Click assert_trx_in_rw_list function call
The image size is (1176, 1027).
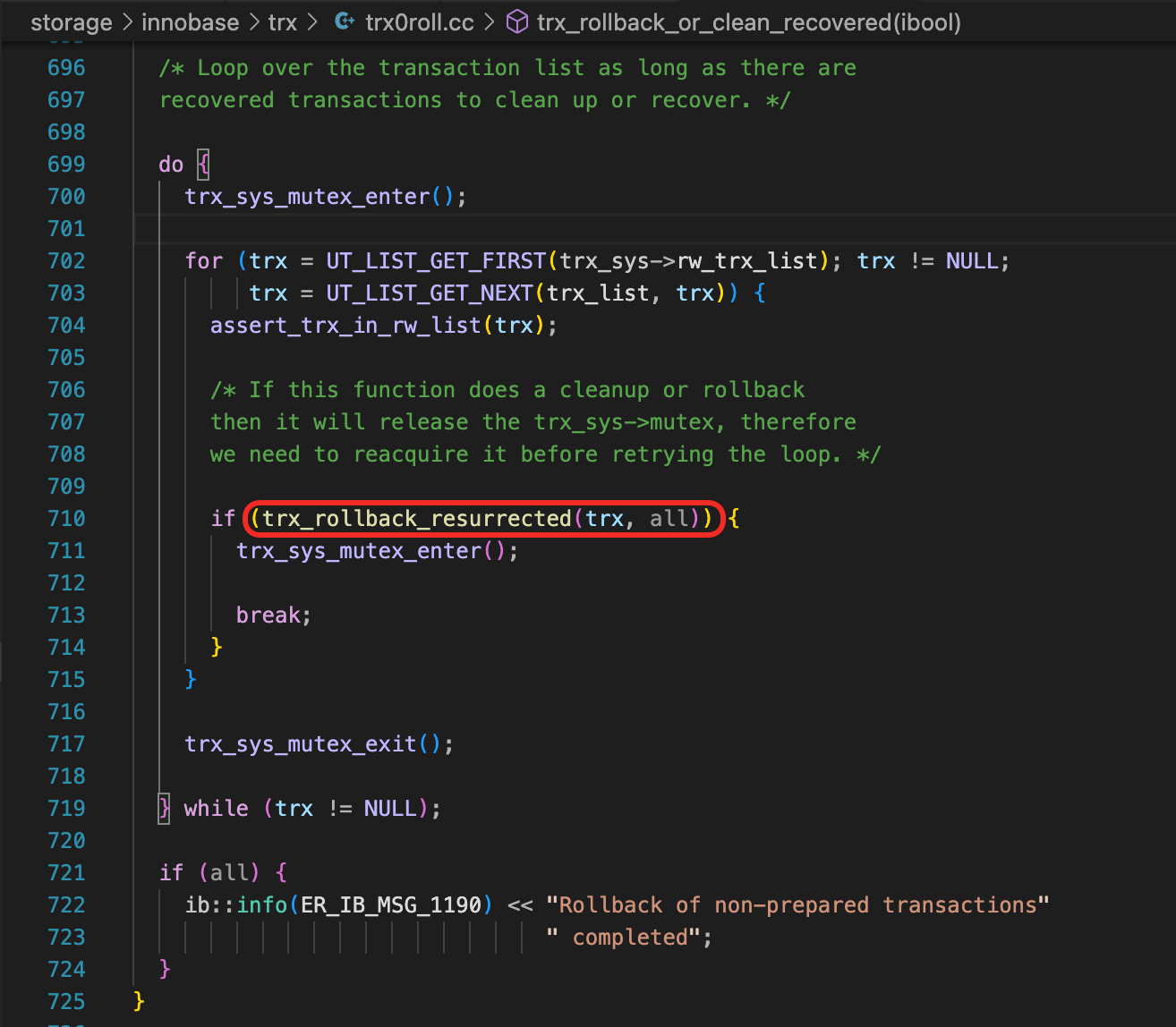coord(345,326)
